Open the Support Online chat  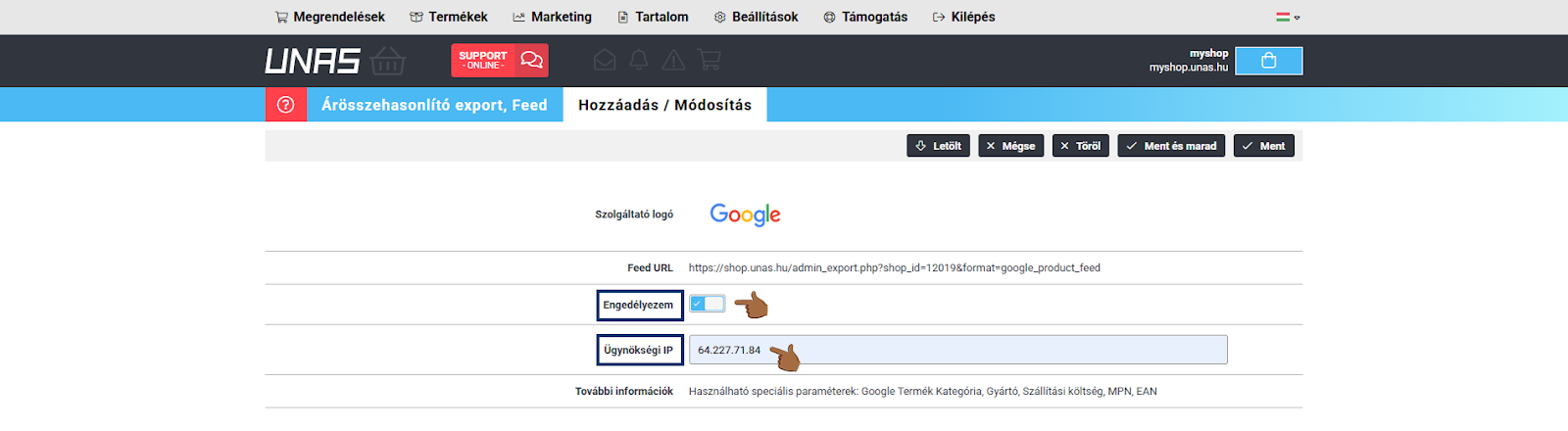[x=500, y=61]
